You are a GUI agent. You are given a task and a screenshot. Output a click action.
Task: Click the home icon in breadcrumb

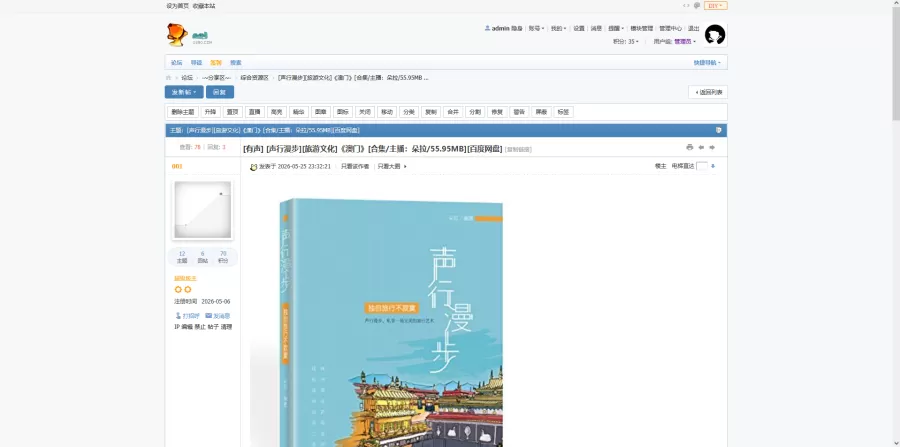pyautogui.click(x=169, y=77)
